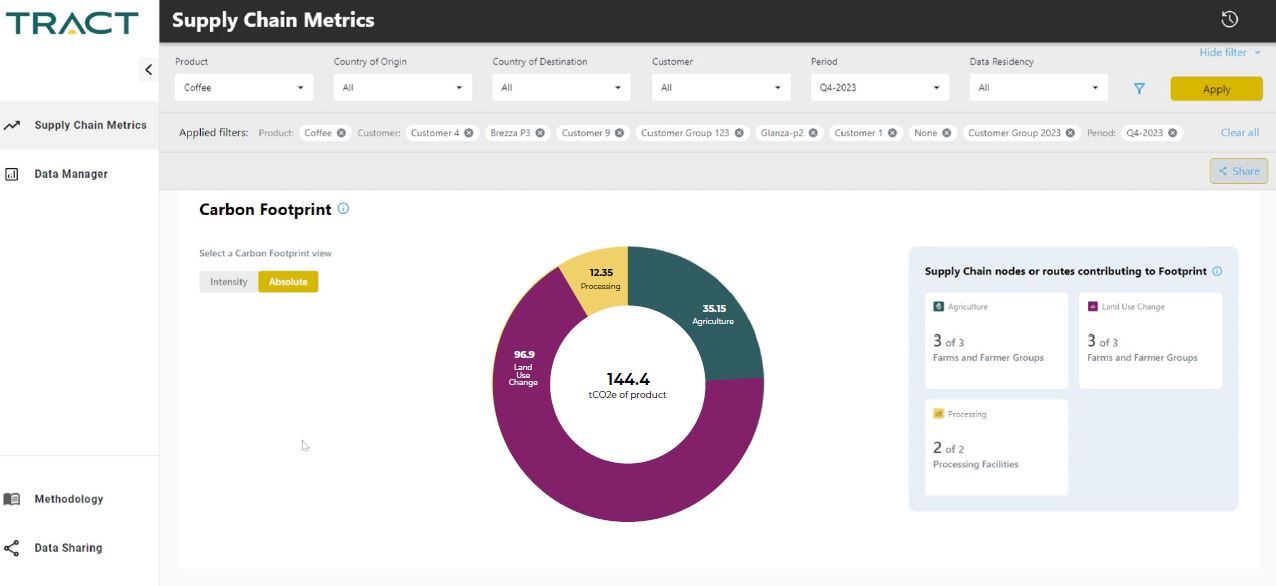Remove the Customer Group 2023 filter chip
This screenshot has height=586, width=1276.
[x=1070, y=133]
